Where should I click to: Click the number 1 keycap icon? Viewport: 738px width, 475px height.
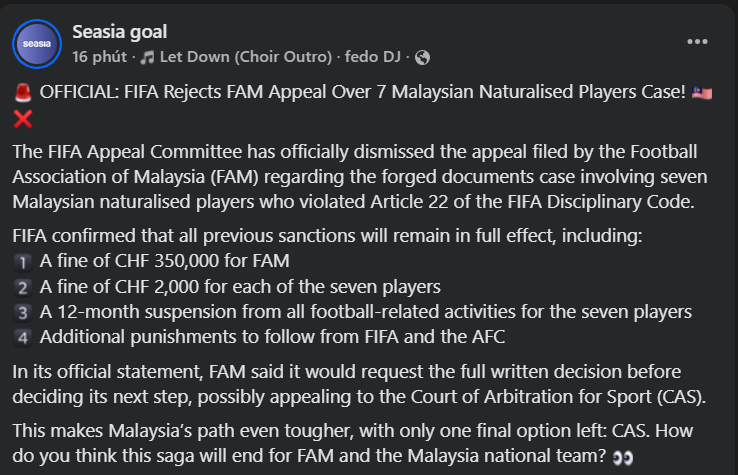click(24, 262)
